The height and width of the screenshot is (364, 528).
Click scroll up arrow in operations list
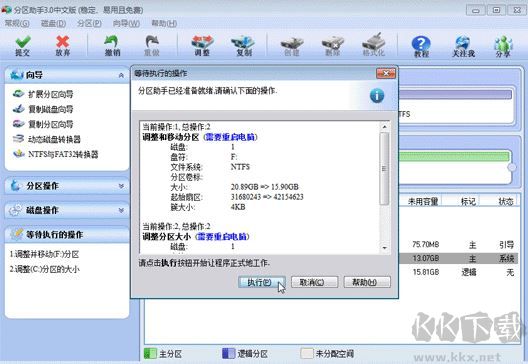coord(384,127)
